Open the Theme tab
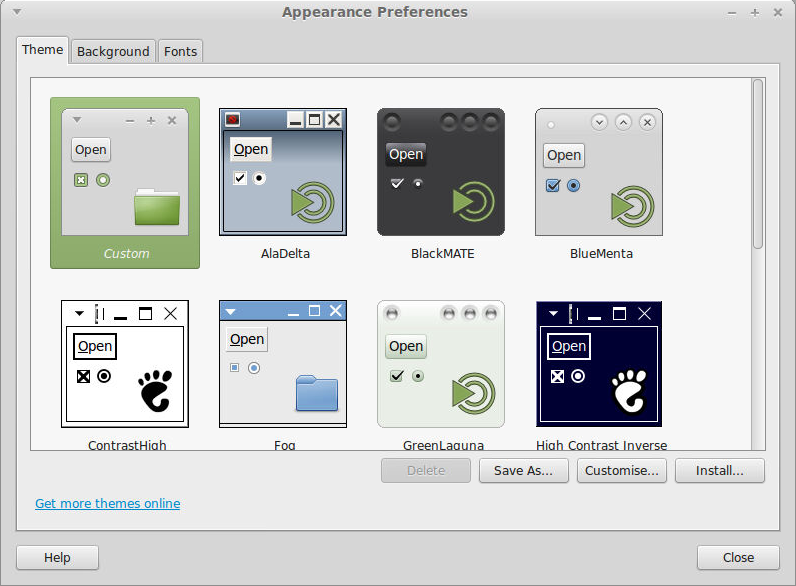Viewport: 796px width, 586px height. 42,50
